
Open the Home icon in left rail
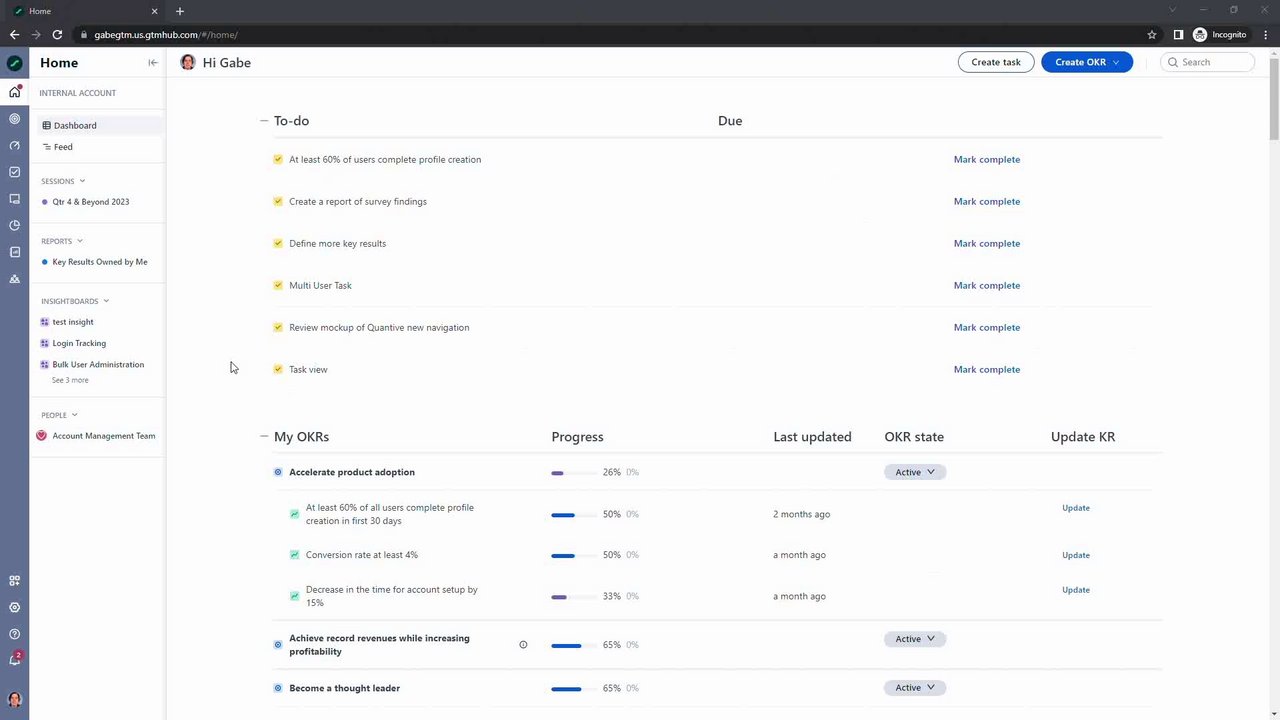click(14, 92)
